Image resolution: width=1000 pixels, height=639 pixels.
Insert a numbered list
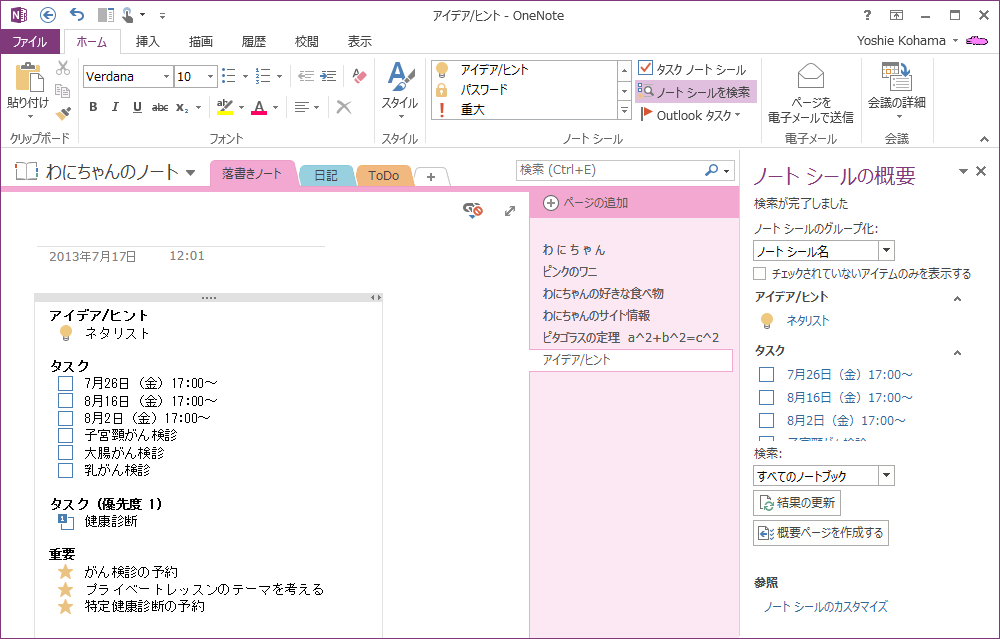[263, 76]
